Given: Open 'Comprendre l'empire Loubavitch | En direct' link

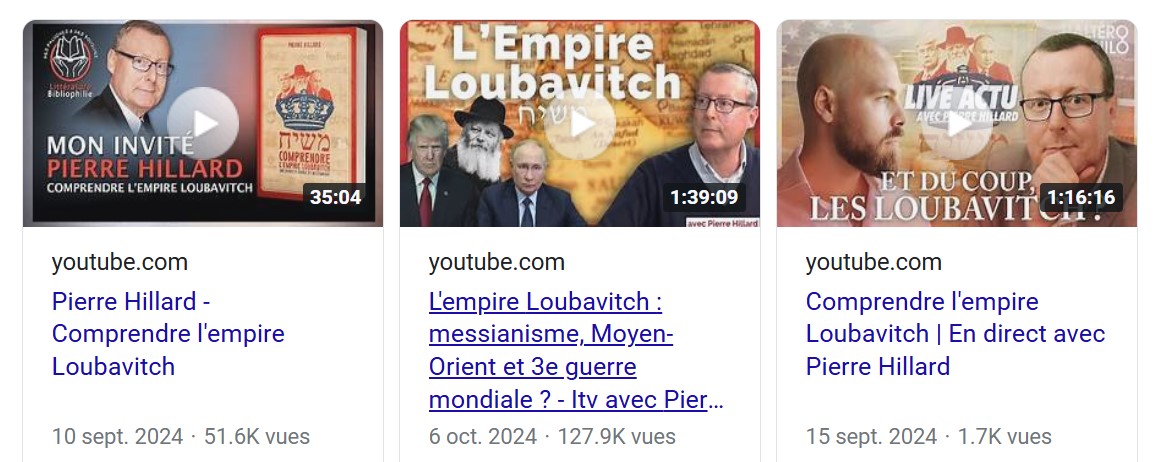Looking at the screenshot, I should (x=955, y=334).
